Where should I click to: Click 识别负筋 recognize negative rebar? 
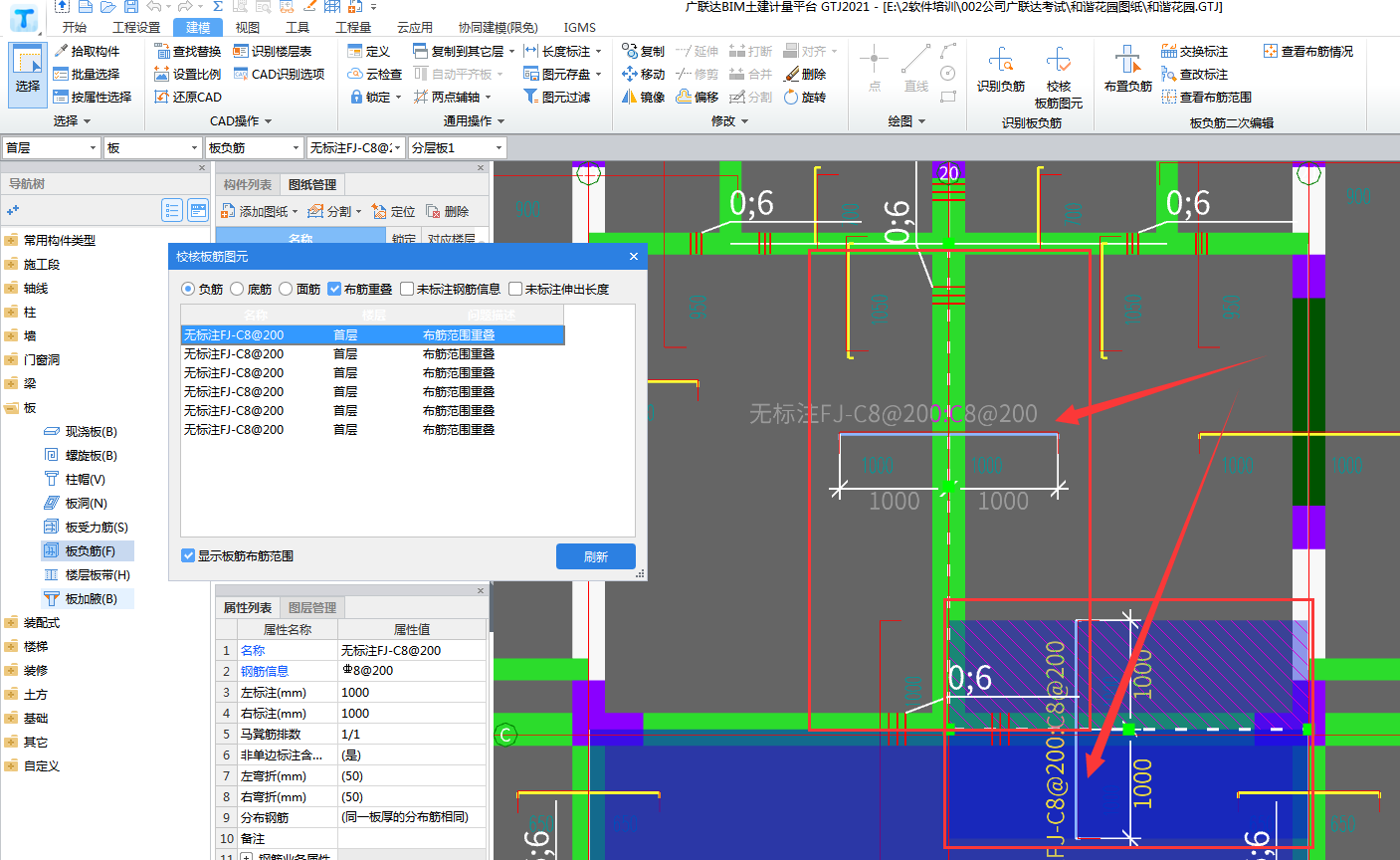pos(1001,71)
